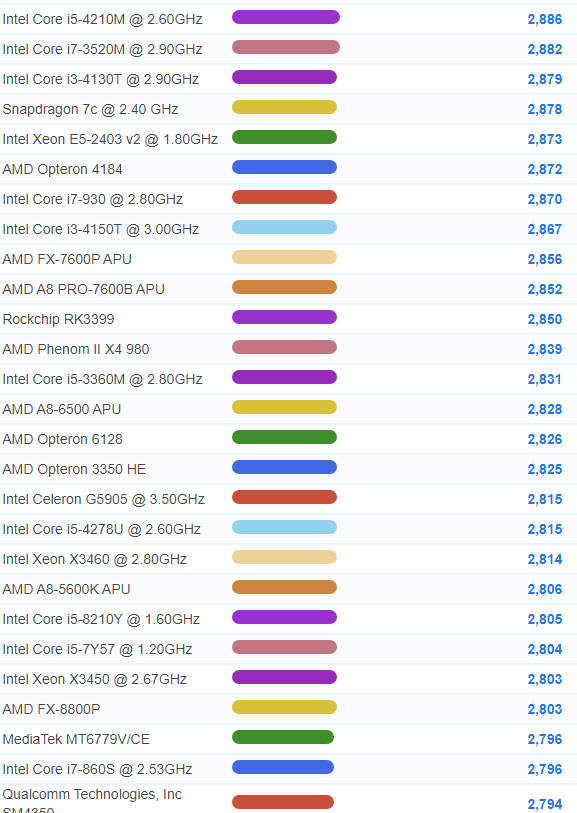Click the orange bar for A8-5600K APU
Viewport: 577px width, 813px height.
284,587
